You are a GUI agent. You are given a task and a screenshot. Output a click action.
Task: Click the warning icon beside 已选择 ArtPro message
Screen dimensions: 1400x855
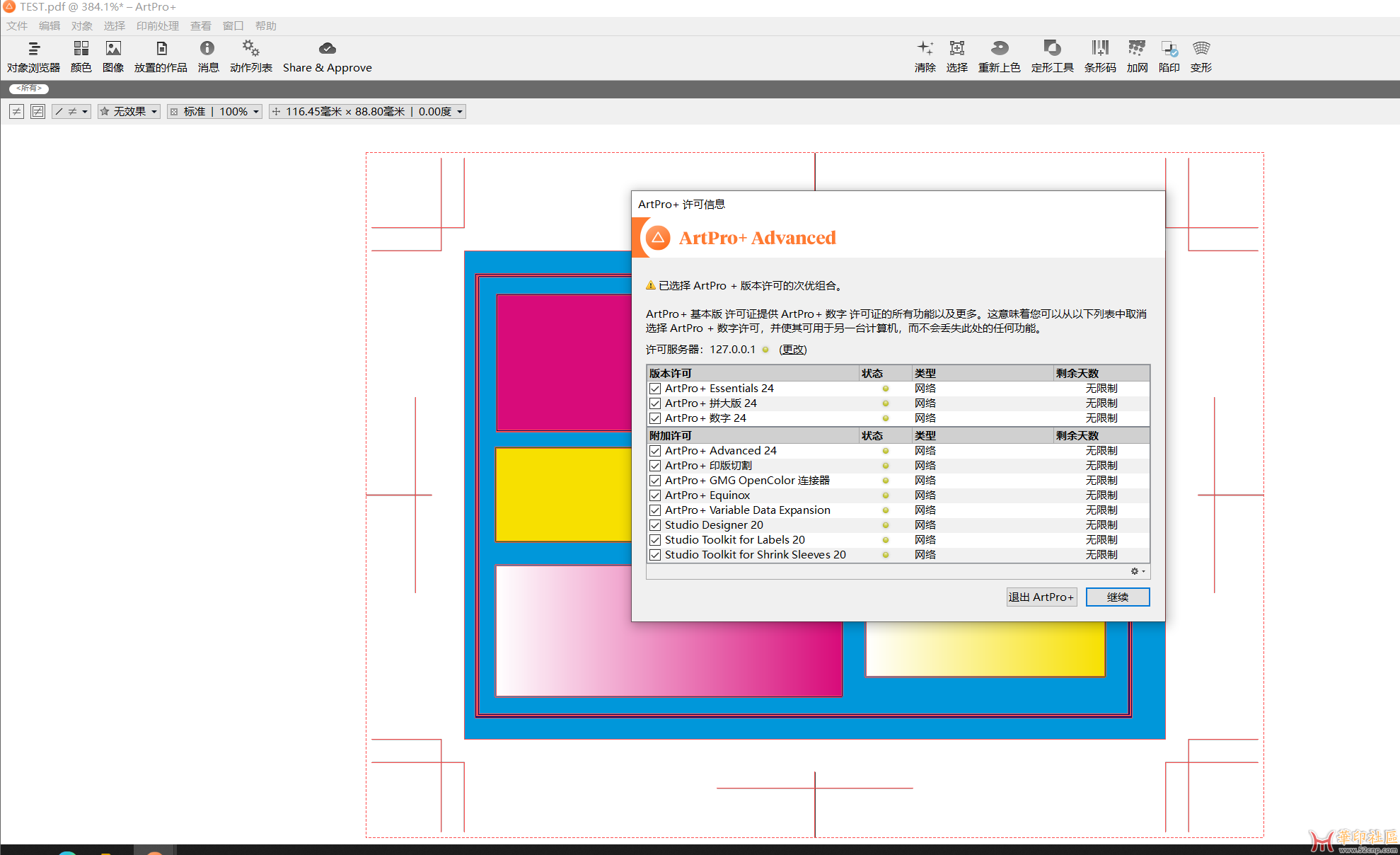click(x=651, y=285)
